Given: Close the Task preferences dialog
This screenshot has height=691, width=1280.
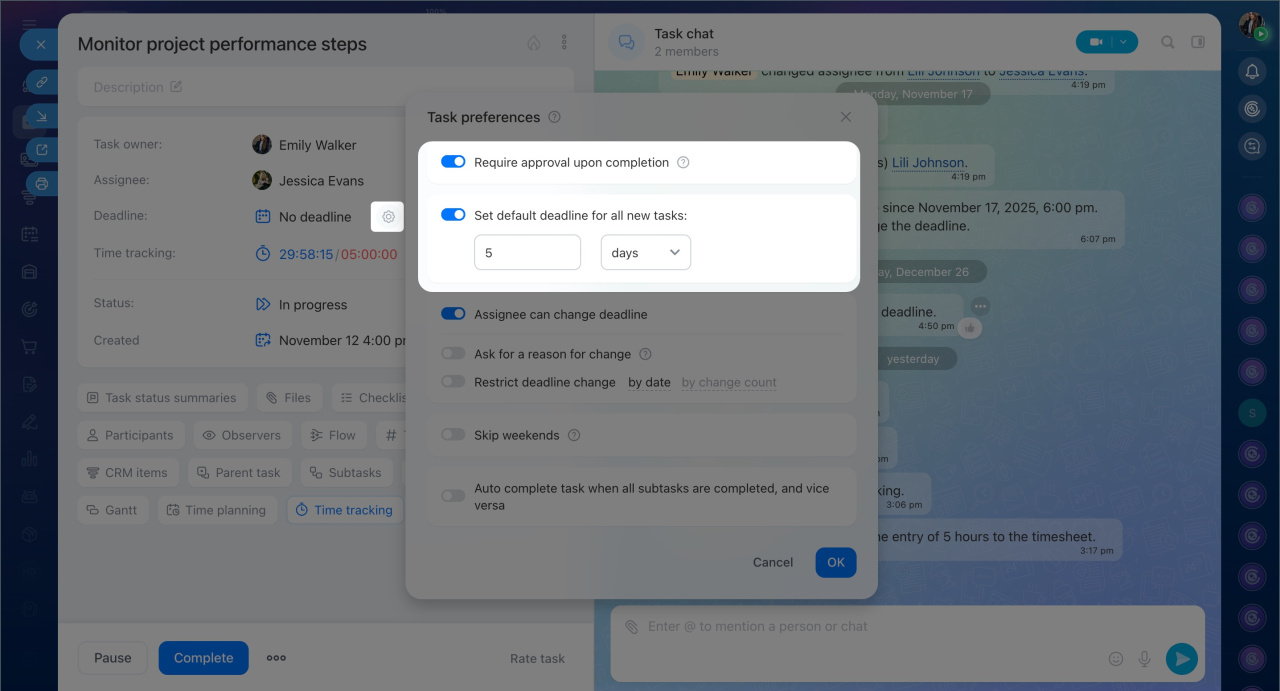Looking at the screenshot, I should coord(846,117).
